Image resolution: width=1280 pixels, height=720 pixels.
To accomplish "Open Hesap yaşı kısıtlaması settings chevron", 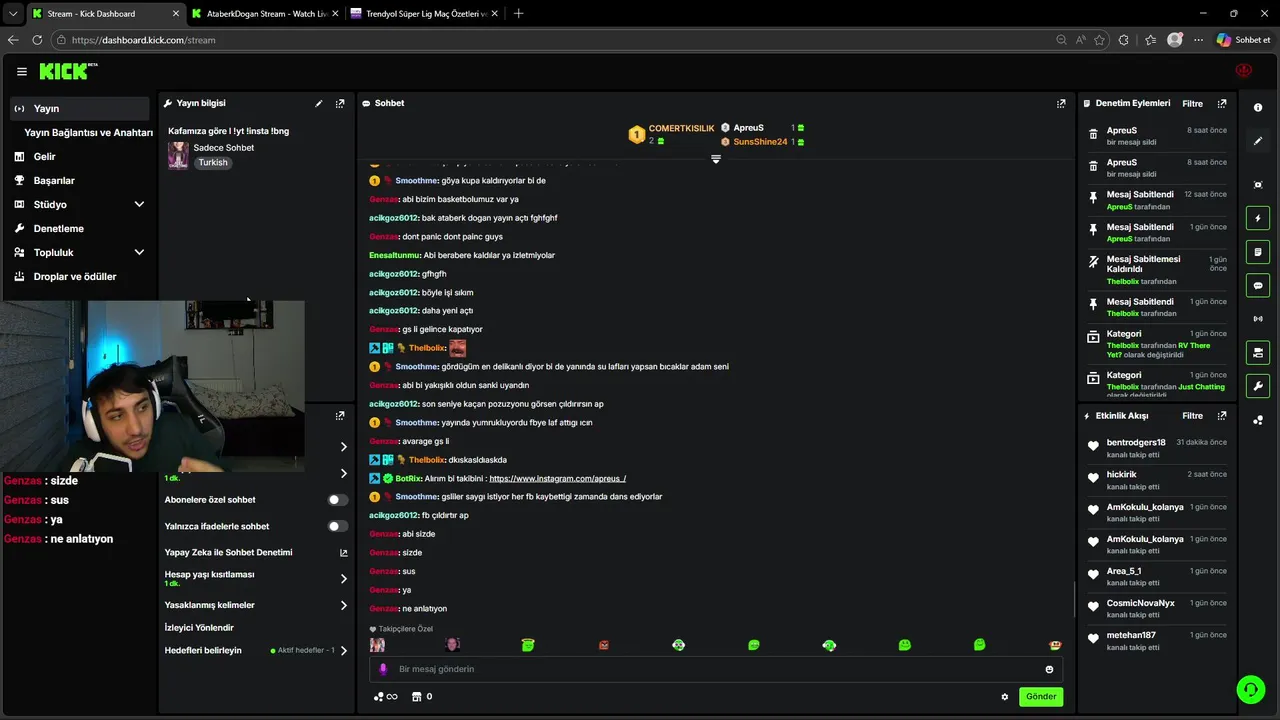I will (344, 578).
